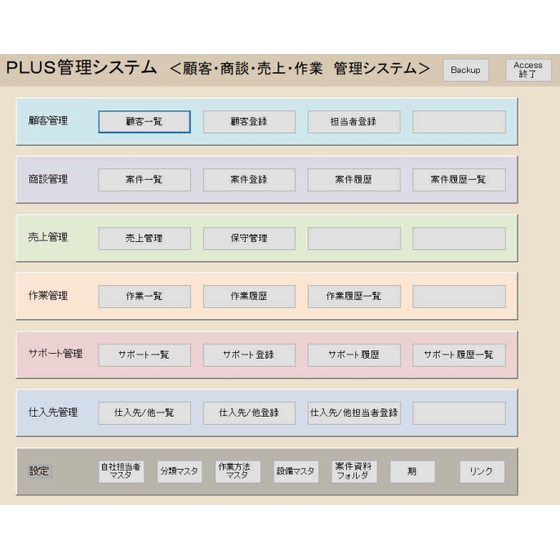
Task: Click the Backup button
Action: [465, 70]
